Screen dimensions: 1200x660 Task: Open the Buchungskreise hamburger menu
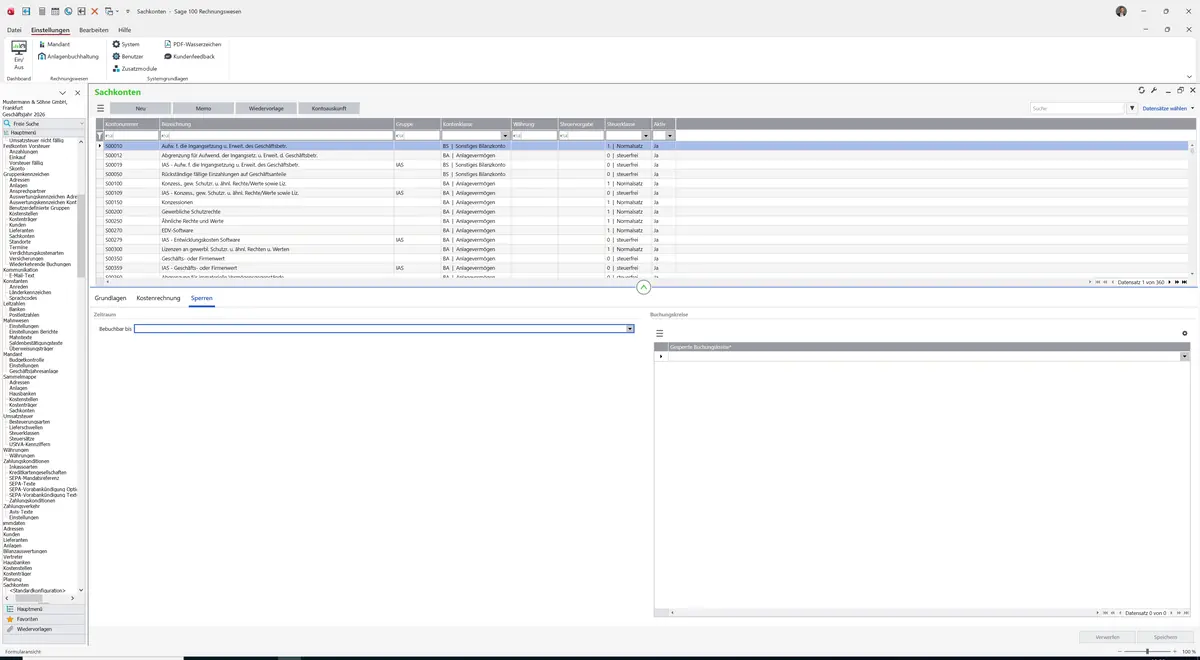point(660,333)
